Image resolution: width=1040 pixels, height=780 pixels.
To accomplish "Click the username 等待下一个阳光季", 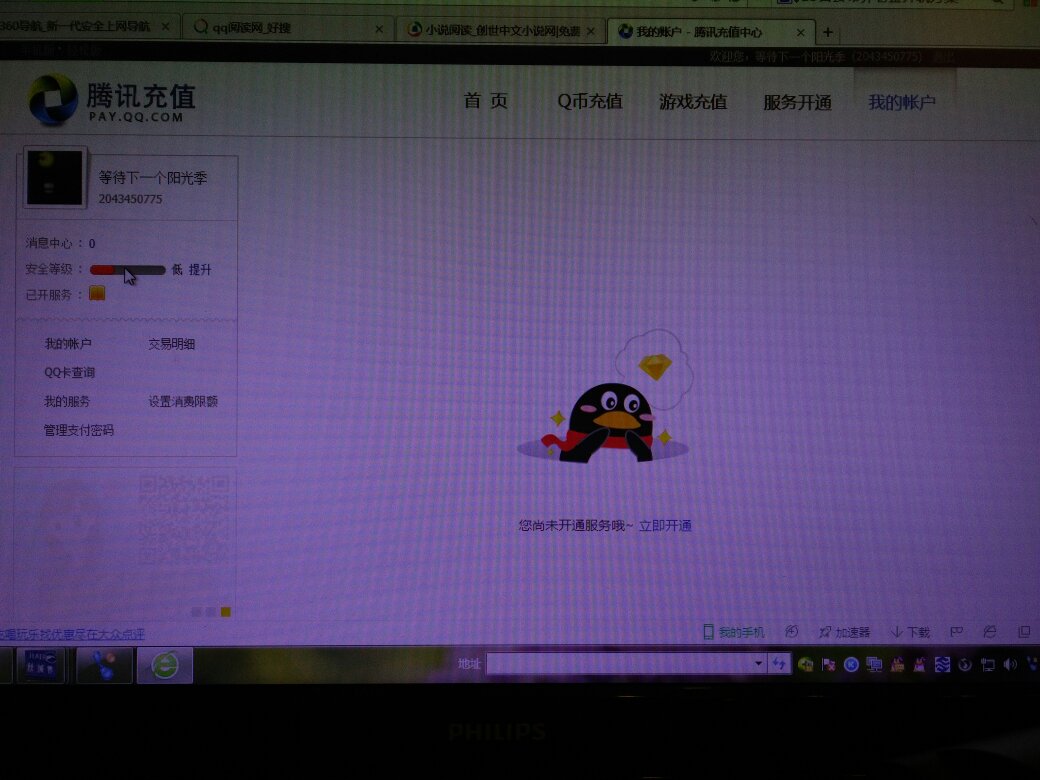I will 153,177.
